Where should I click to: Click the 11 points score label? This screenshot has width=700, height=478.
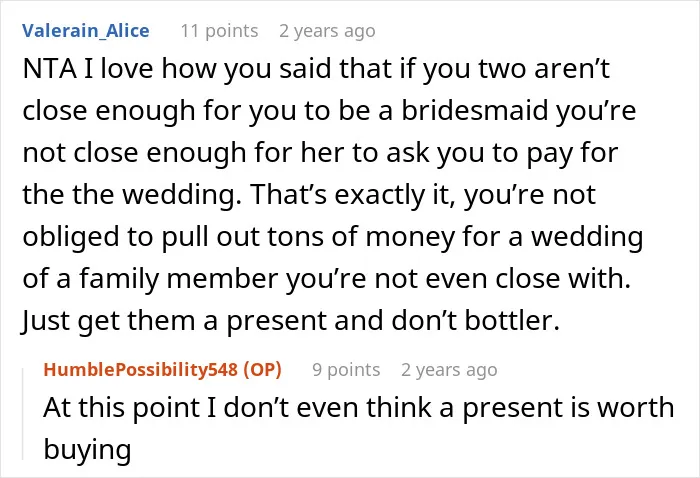click(219, 31)
